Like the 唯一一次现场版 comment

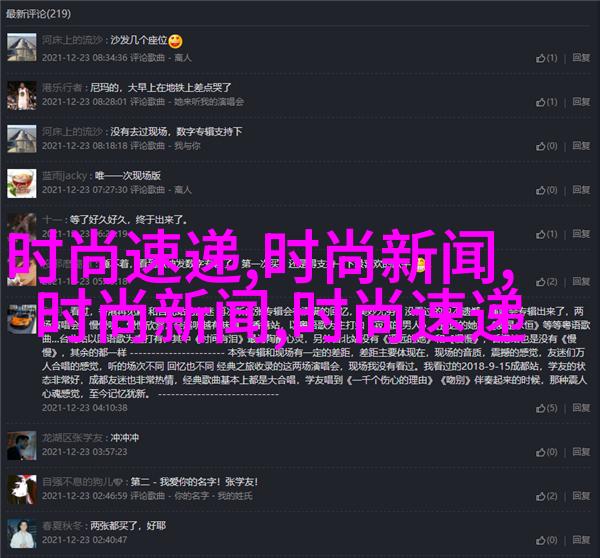(x=546, y=190)
